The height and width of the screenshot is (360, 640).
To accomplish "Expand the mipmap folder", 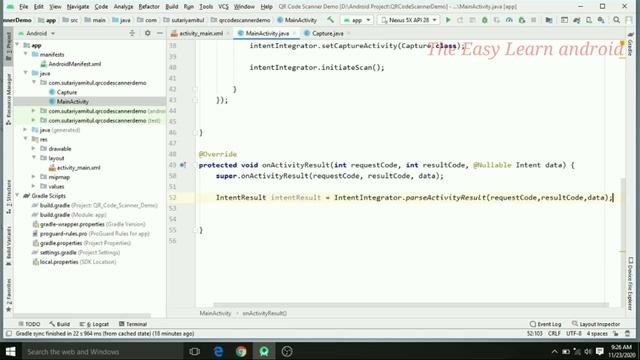I will click(34, 177).
